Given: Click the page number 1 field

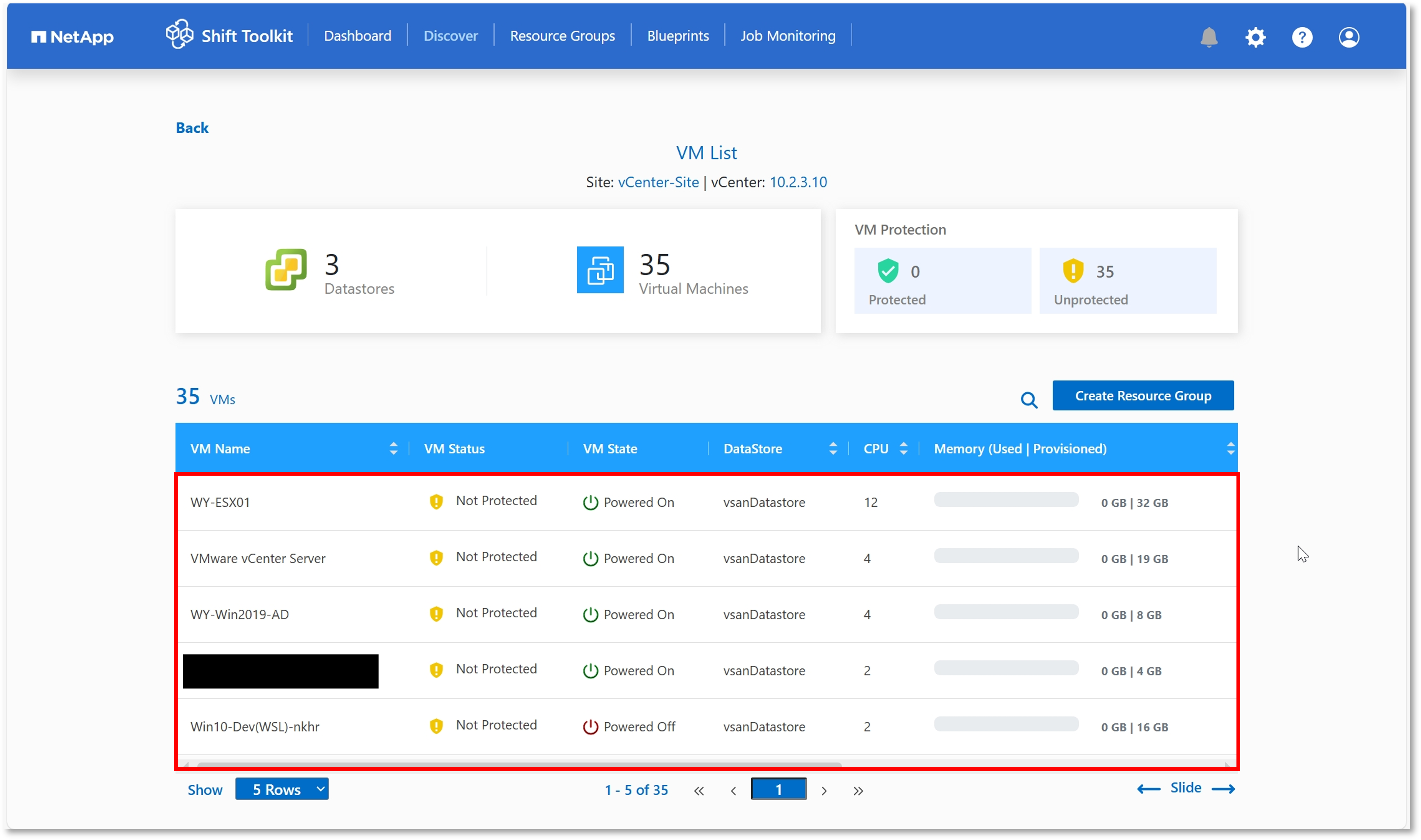Looking at the screenshot, I should pos(778,788).
